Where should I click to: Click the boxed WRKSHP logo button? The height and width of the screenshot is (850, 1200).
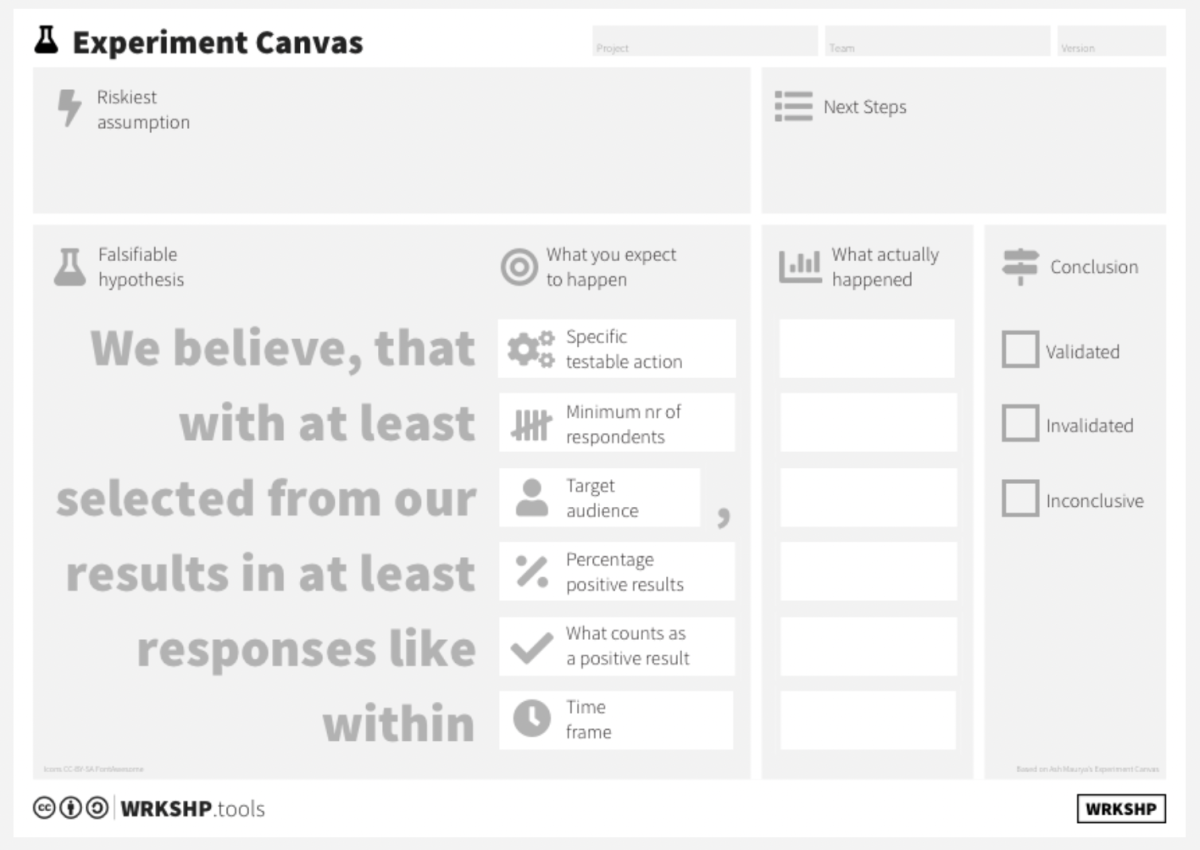[x=1121, y=809]
